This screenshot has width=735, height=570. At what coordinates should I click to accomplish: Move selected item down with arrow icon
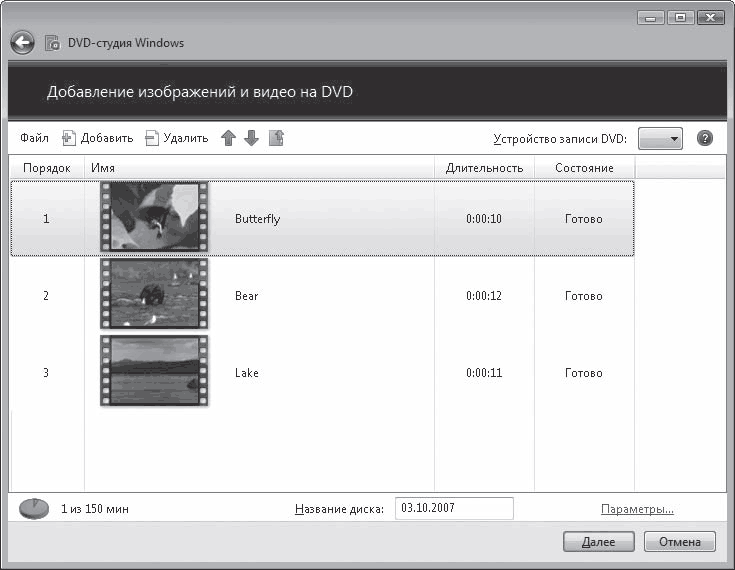251,139
